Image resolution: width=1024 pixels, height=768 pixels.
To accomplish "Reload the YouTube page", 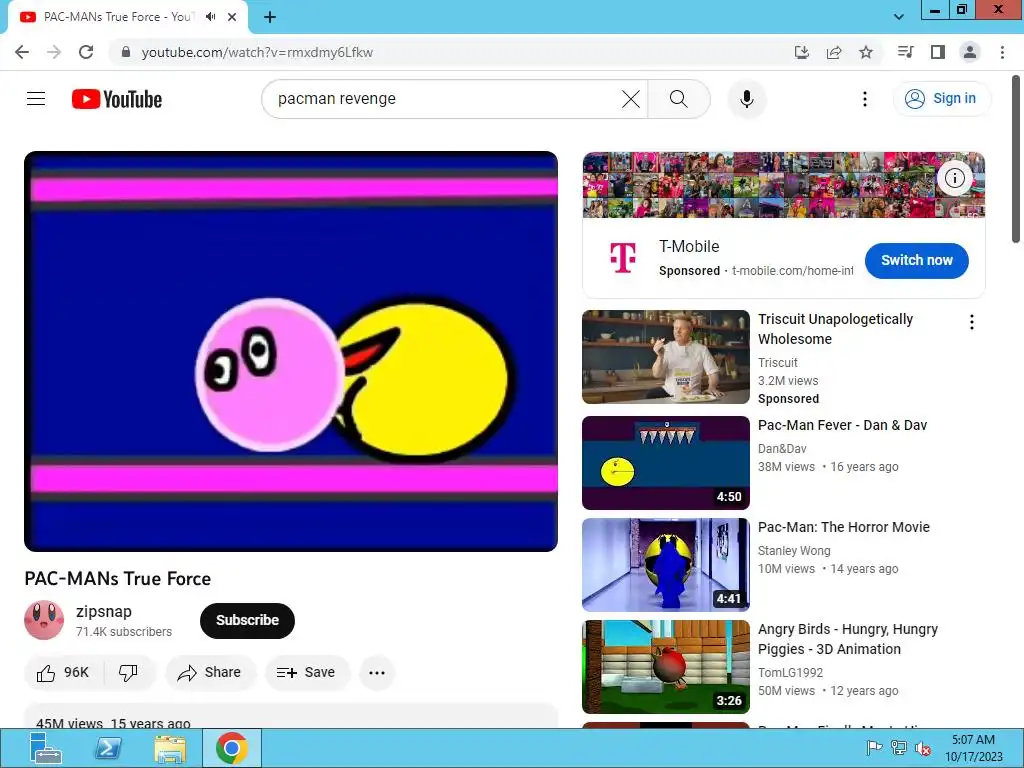I will click(x=86, y=52).
